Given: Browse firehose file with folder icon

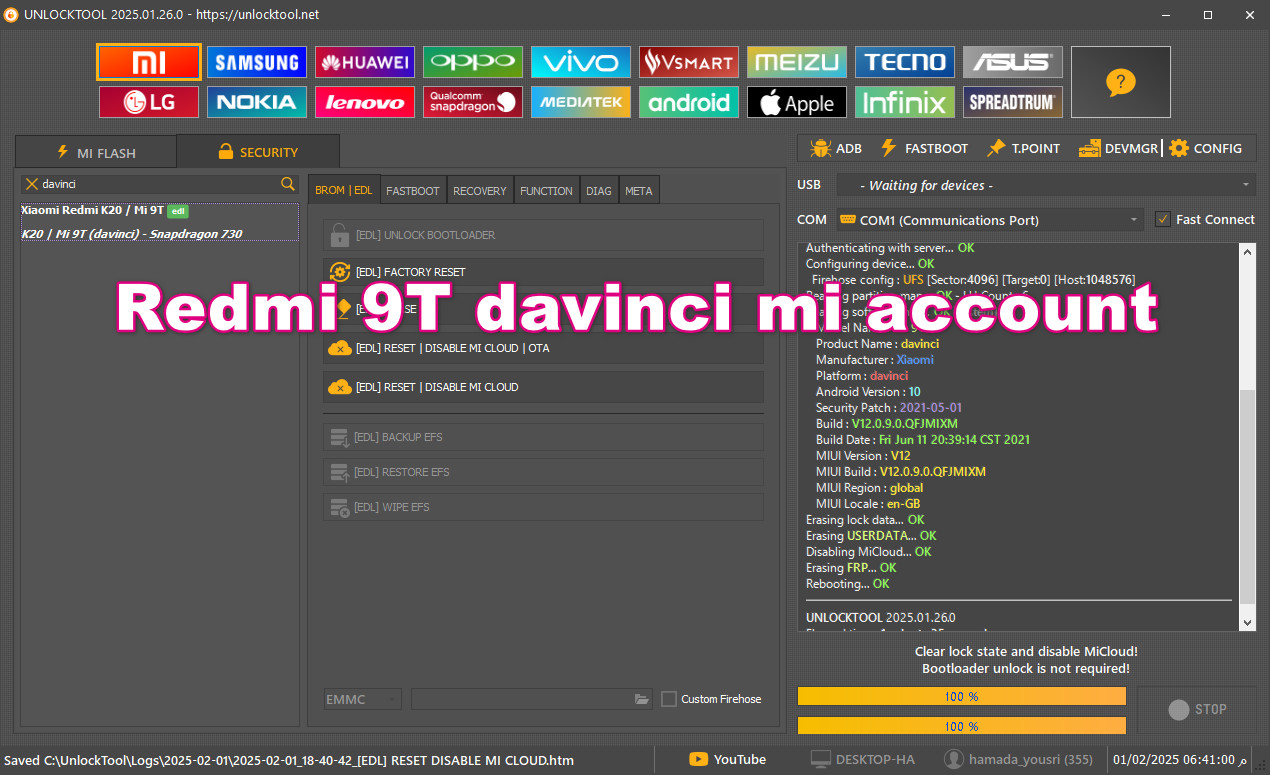Looking at the screenshot, I should tap(642, 699).
